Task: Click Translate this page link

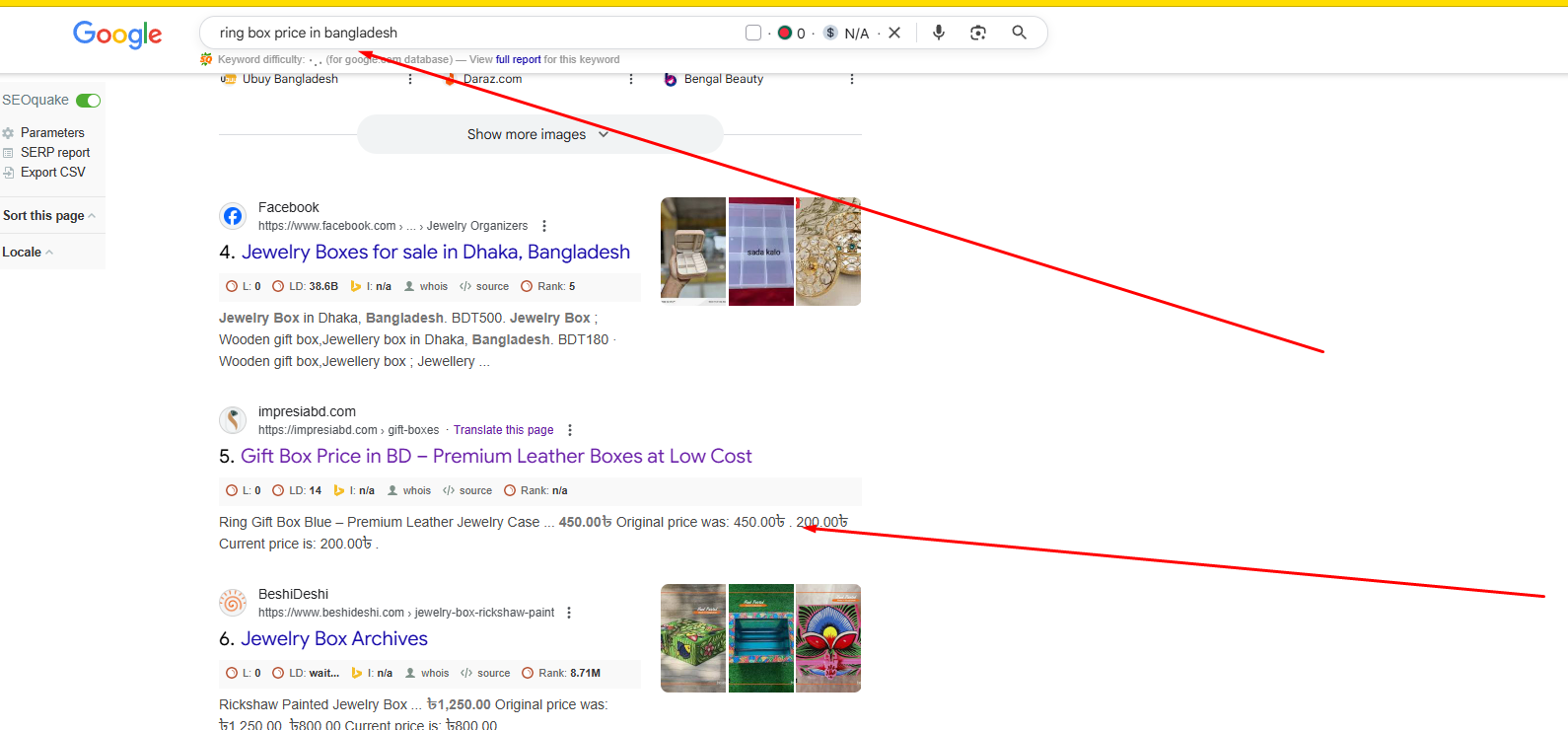Action: pos(503,430)
